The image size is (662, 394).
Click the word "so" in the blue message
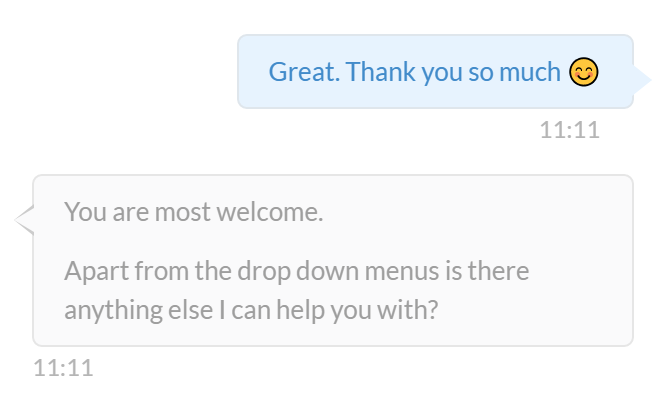click(481, 72)
